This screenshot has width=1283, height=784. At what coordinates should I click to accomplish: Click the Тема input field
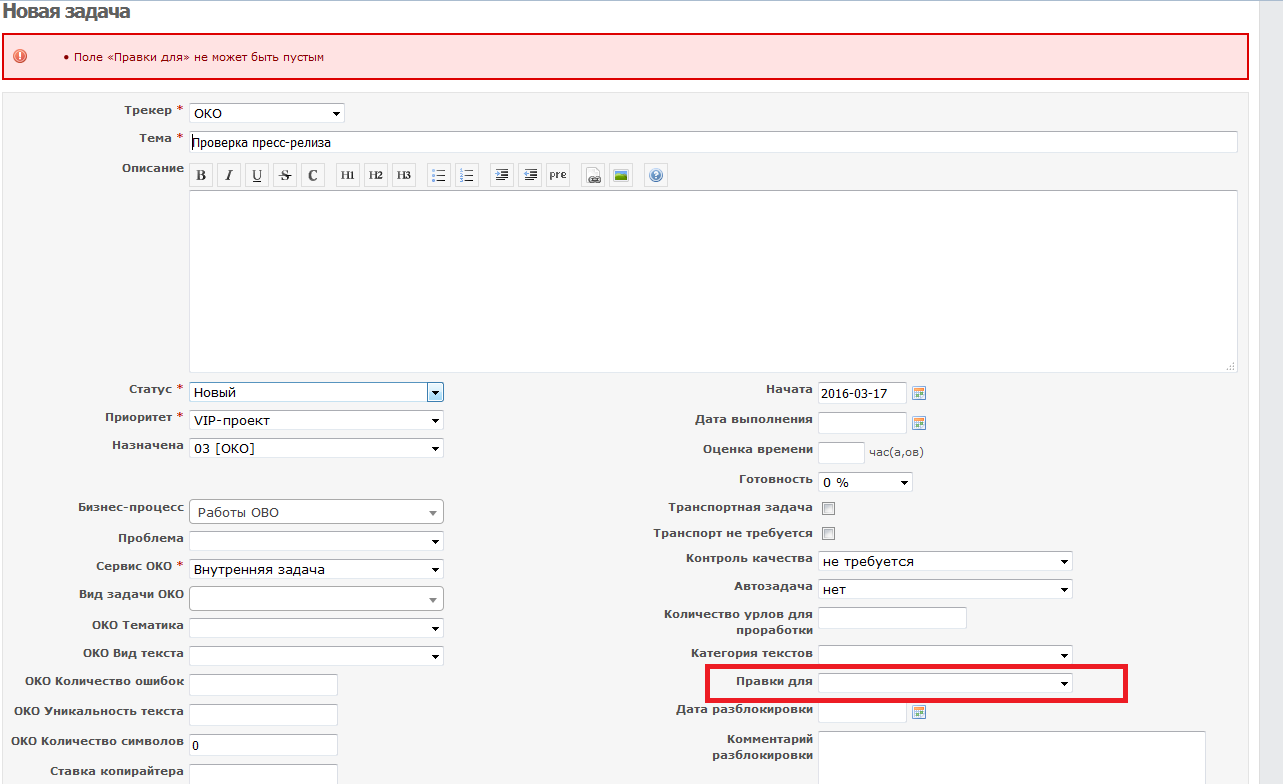click(713, 142)
